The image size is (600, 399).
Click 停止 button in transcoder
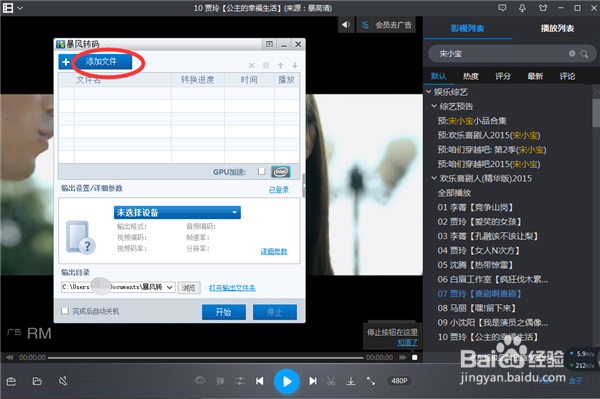[275, 312]
